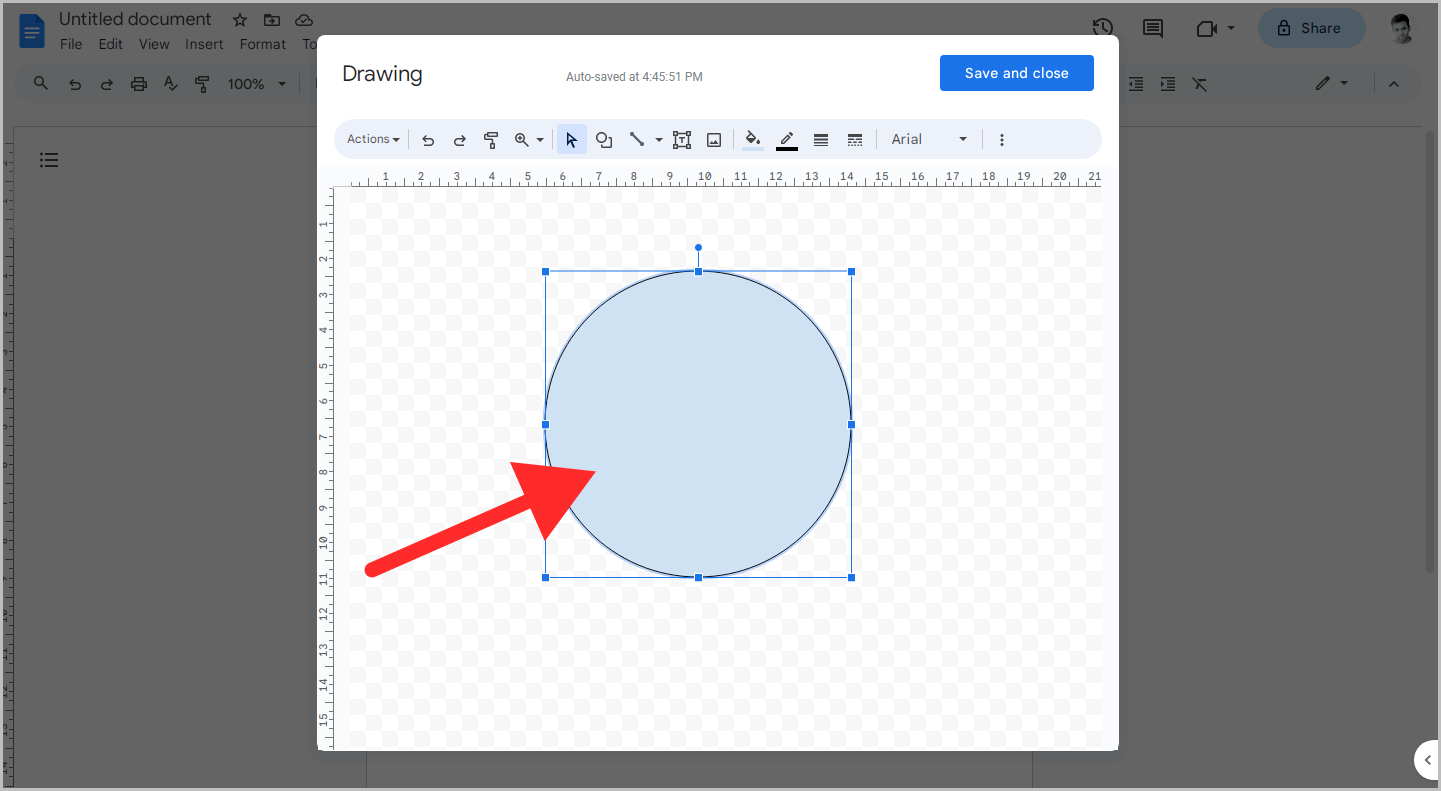This screenshot has height=791, width=1441.
Task: Select the Shape tool
Action: [x=604, y=139]
